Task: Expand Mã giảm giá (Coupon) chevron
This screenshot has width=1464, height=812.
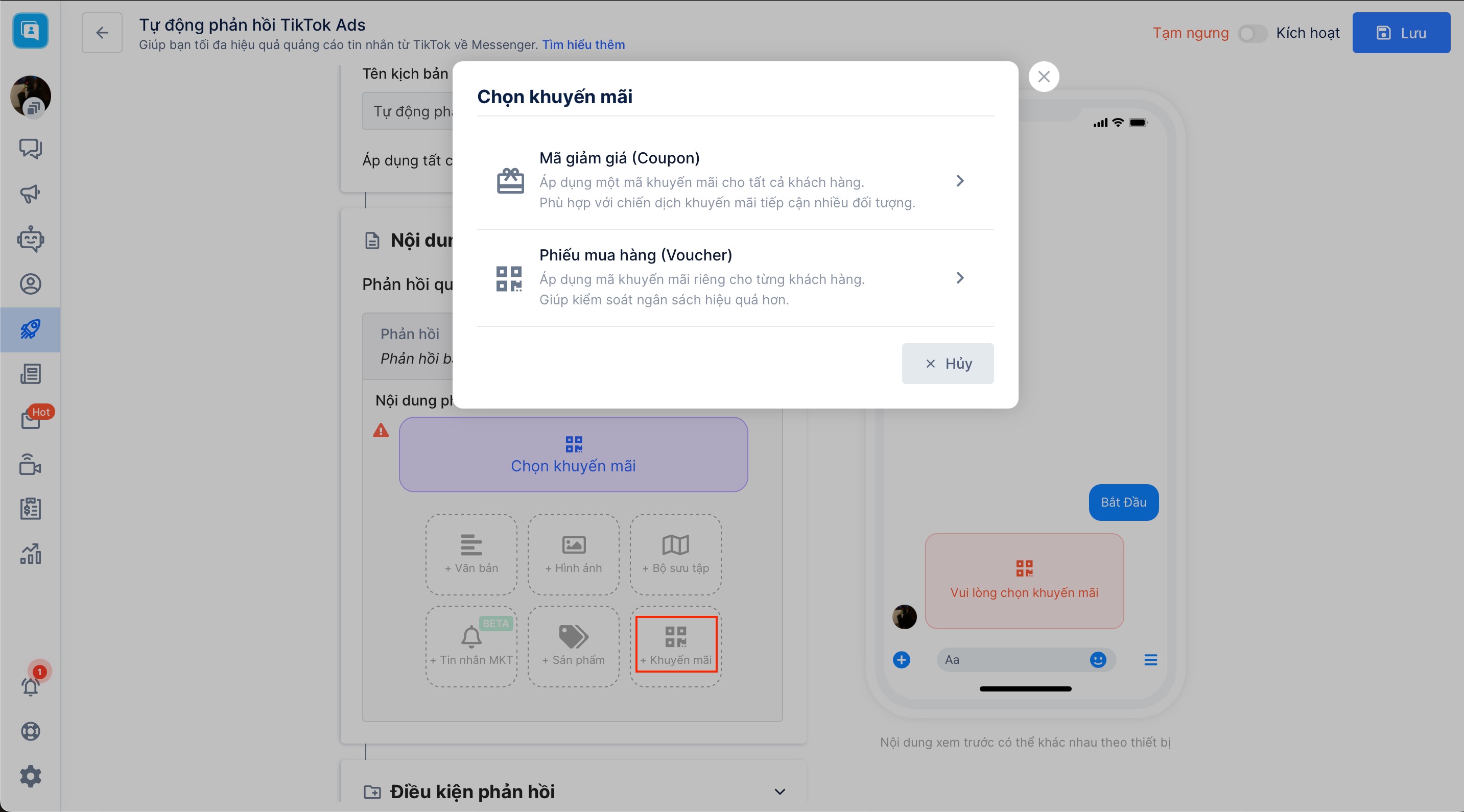Action: (x=959, y=181)
